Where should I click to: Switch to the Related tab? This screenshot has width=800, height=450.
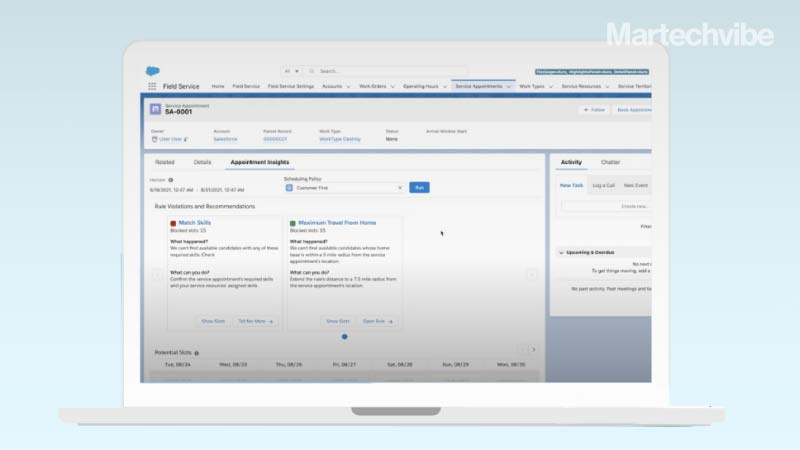click(165, 162)
